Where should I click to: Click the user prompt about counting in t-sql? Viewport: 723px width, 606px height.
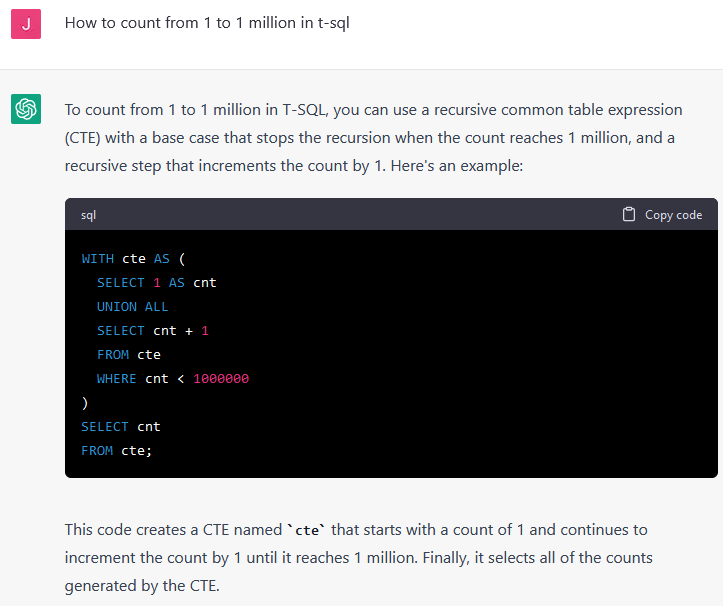207,23
